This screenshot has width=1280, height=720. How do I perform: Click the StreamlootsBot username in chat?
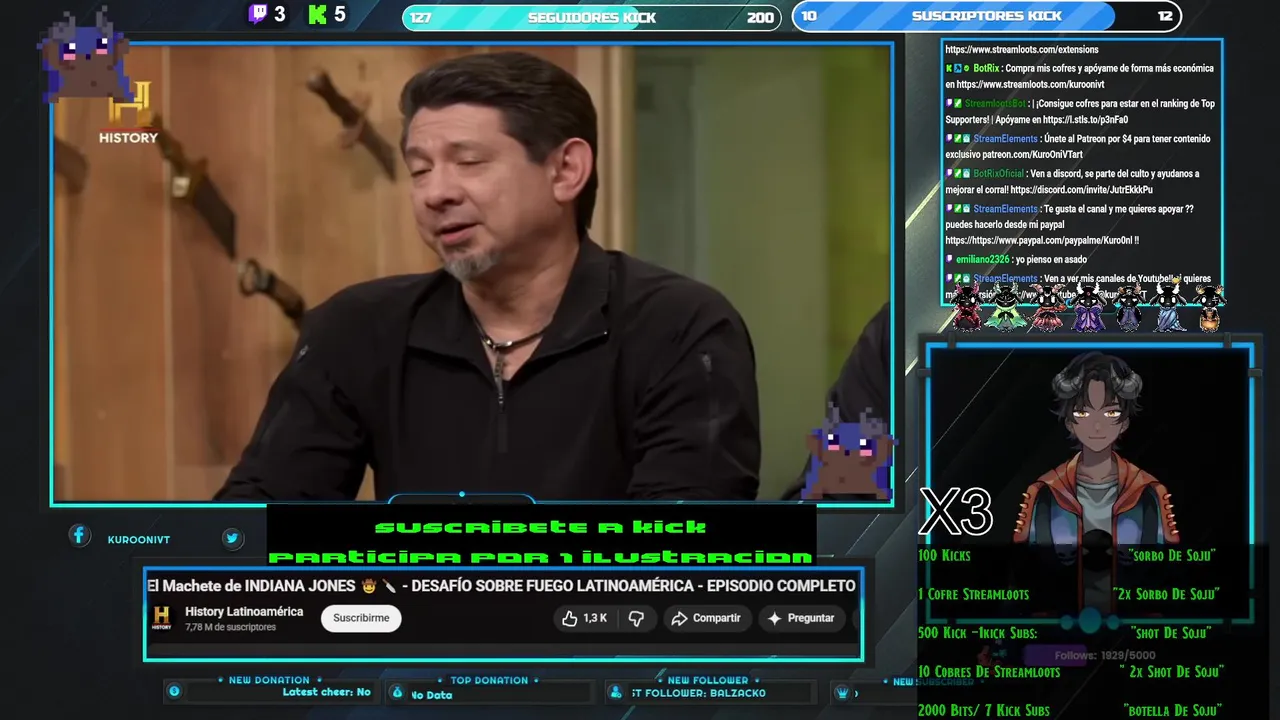pyautogui.click(x=995, y=104)
